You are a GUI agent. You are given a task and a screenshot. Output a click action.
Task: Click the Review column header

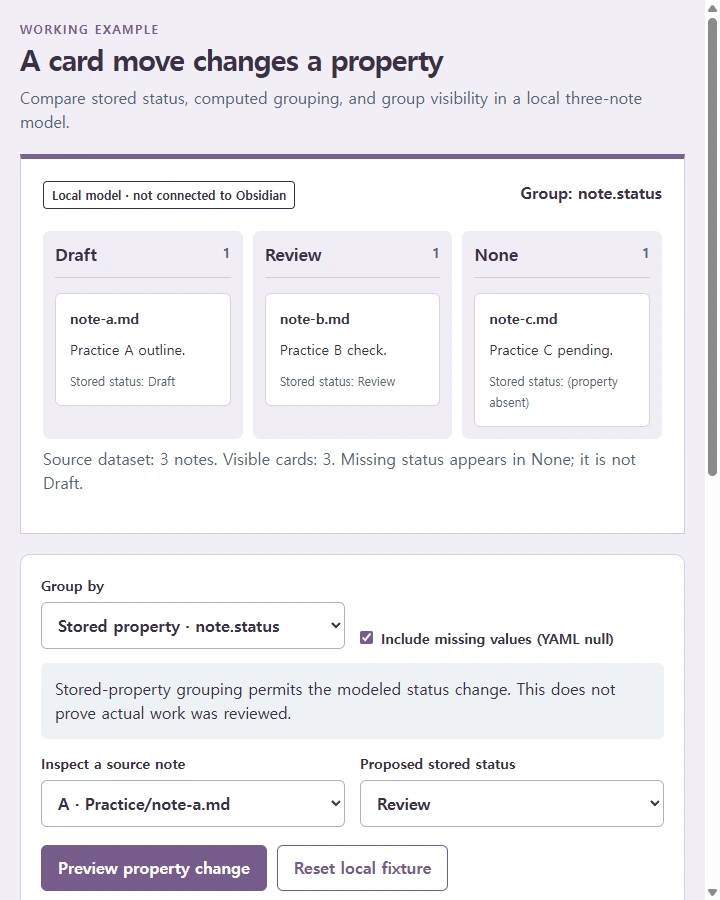click(293, 255)
